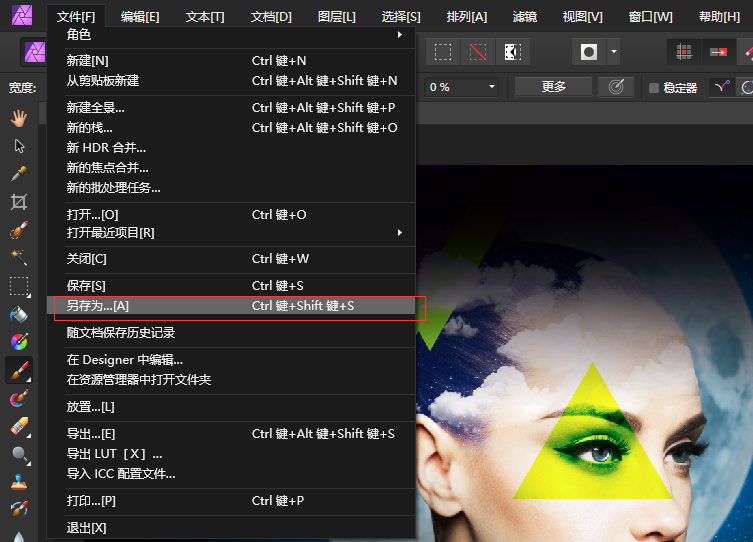Viewport: 753px width, 542px height.
Task: Click the rope stabilizer mode icon
Action: pos(722,87)
